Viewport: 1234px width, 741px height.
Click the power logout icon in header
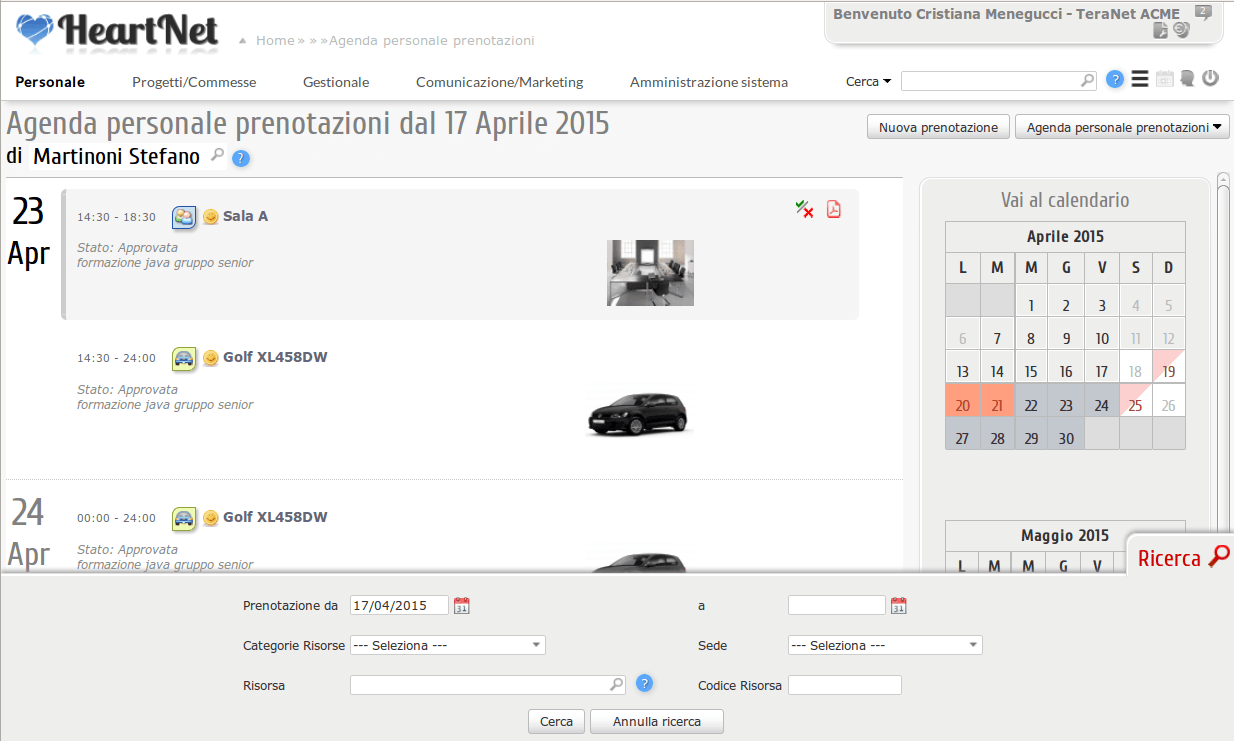point(1210,78)
